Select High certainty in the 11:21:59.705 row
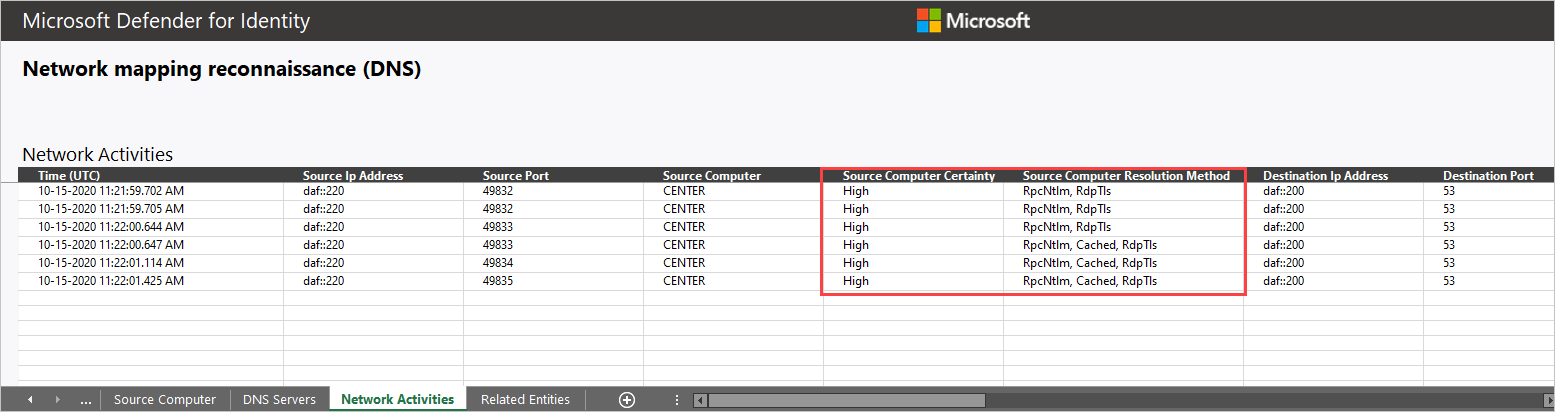This screenshot has height=412, width=1555. pos(914,209)
